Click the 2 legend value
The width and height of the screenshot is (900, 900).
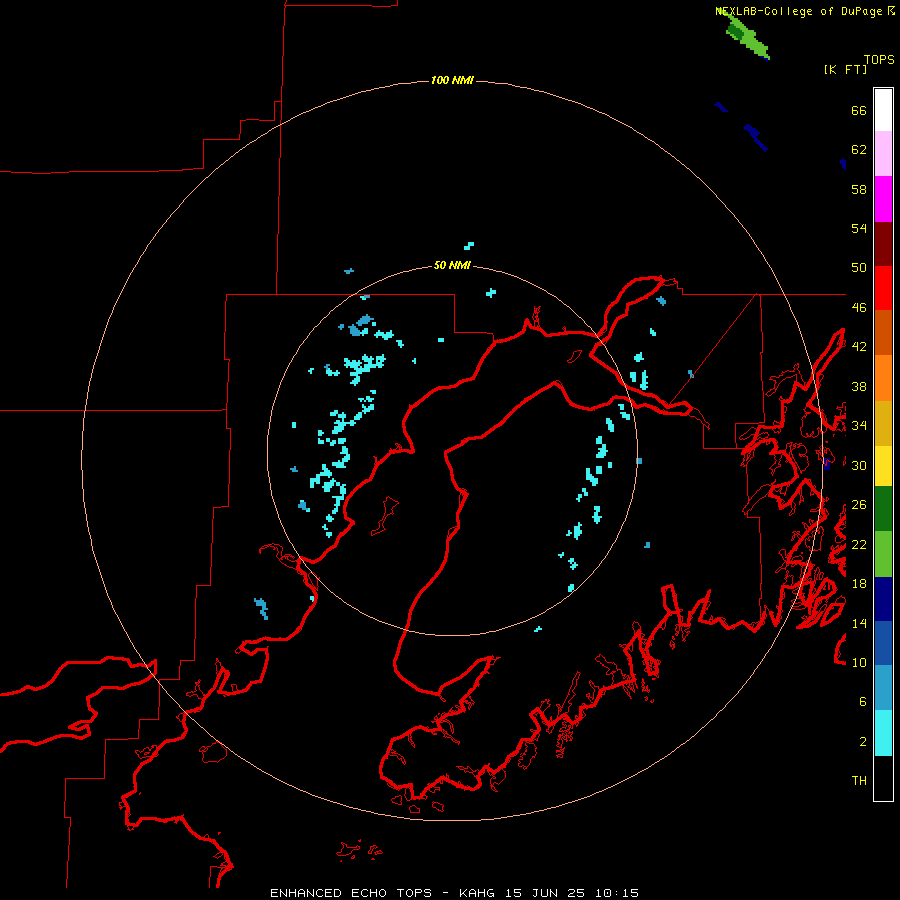(863, 742)
